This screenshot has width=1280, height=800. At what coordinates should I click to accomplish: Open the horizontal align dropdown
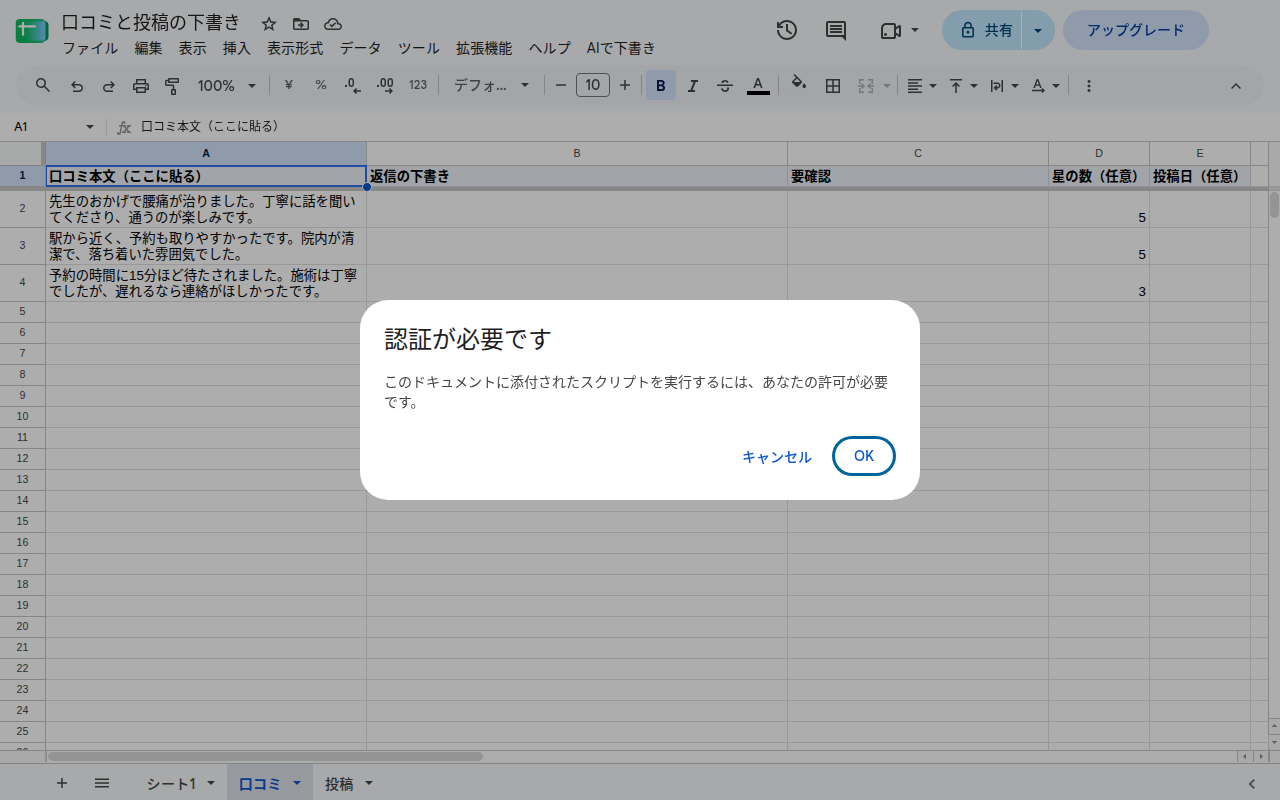click(921, 86)
